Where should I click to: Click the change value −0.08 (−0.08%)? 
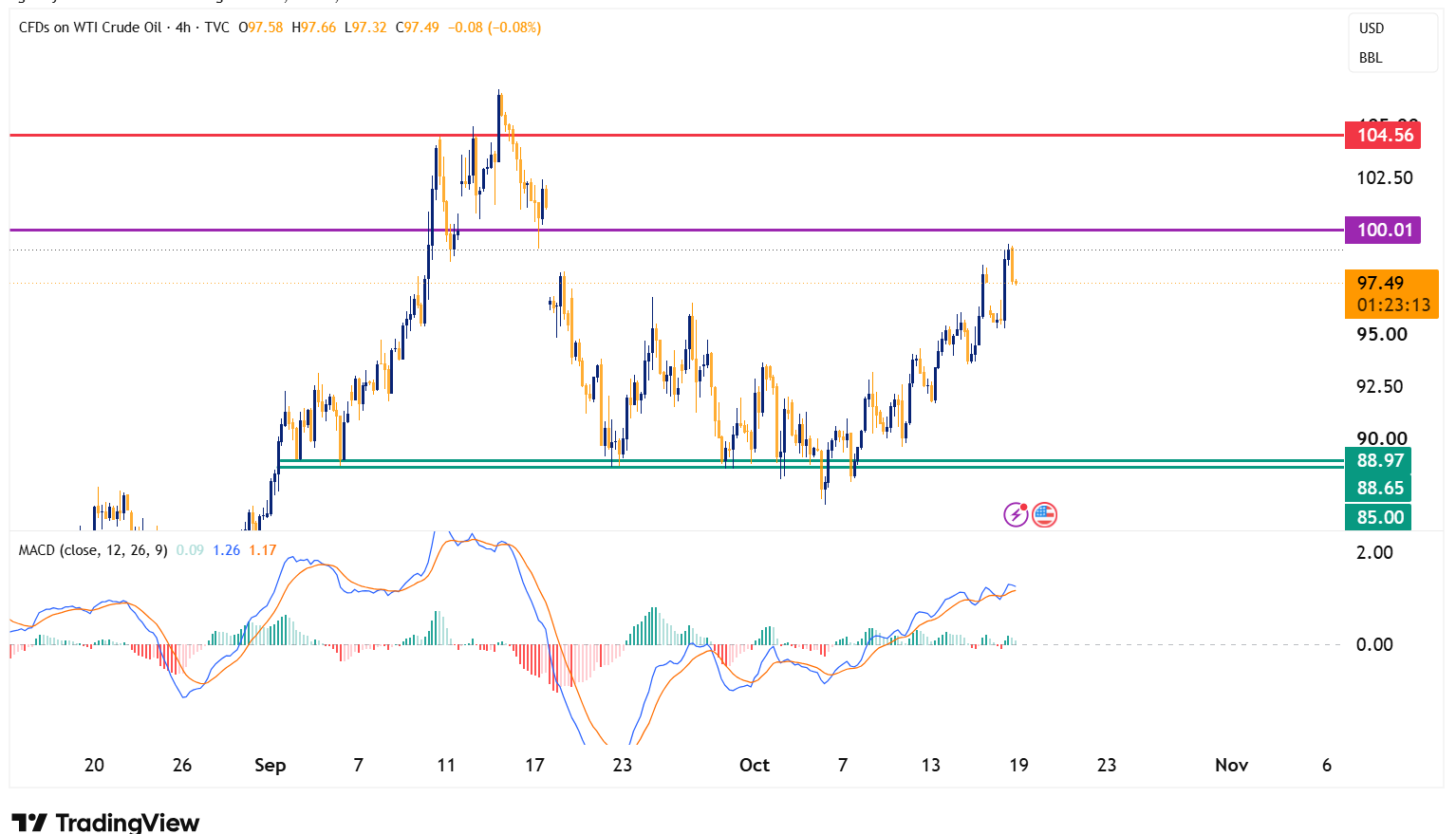point(495,28)
